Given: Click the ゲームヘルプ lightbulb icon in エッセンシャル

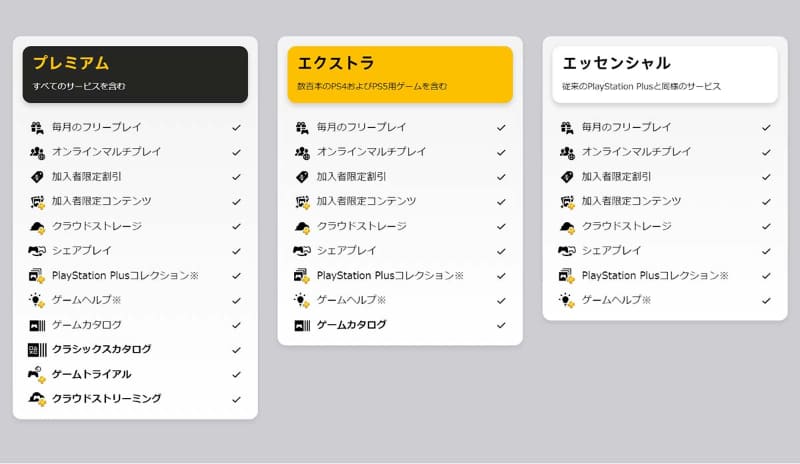Looking at the screenshot, I should tap(567, 300).
